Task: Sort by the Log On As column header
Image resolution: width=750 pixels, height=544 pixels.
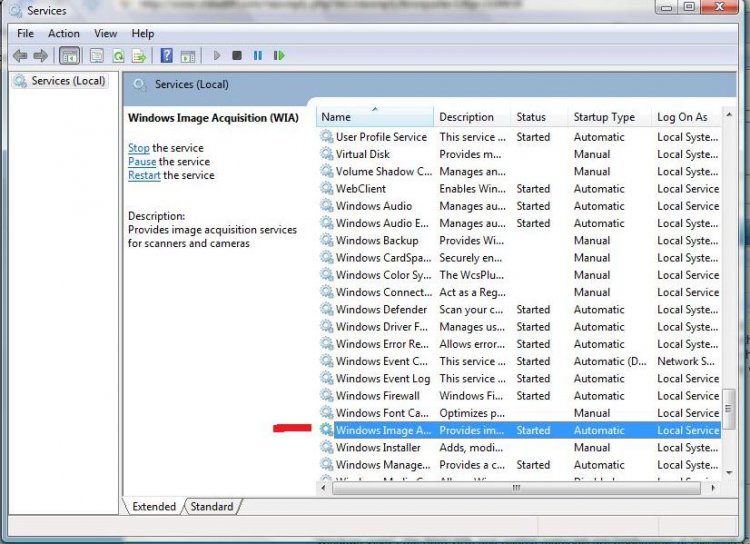Action: click(x=686, y=117)
